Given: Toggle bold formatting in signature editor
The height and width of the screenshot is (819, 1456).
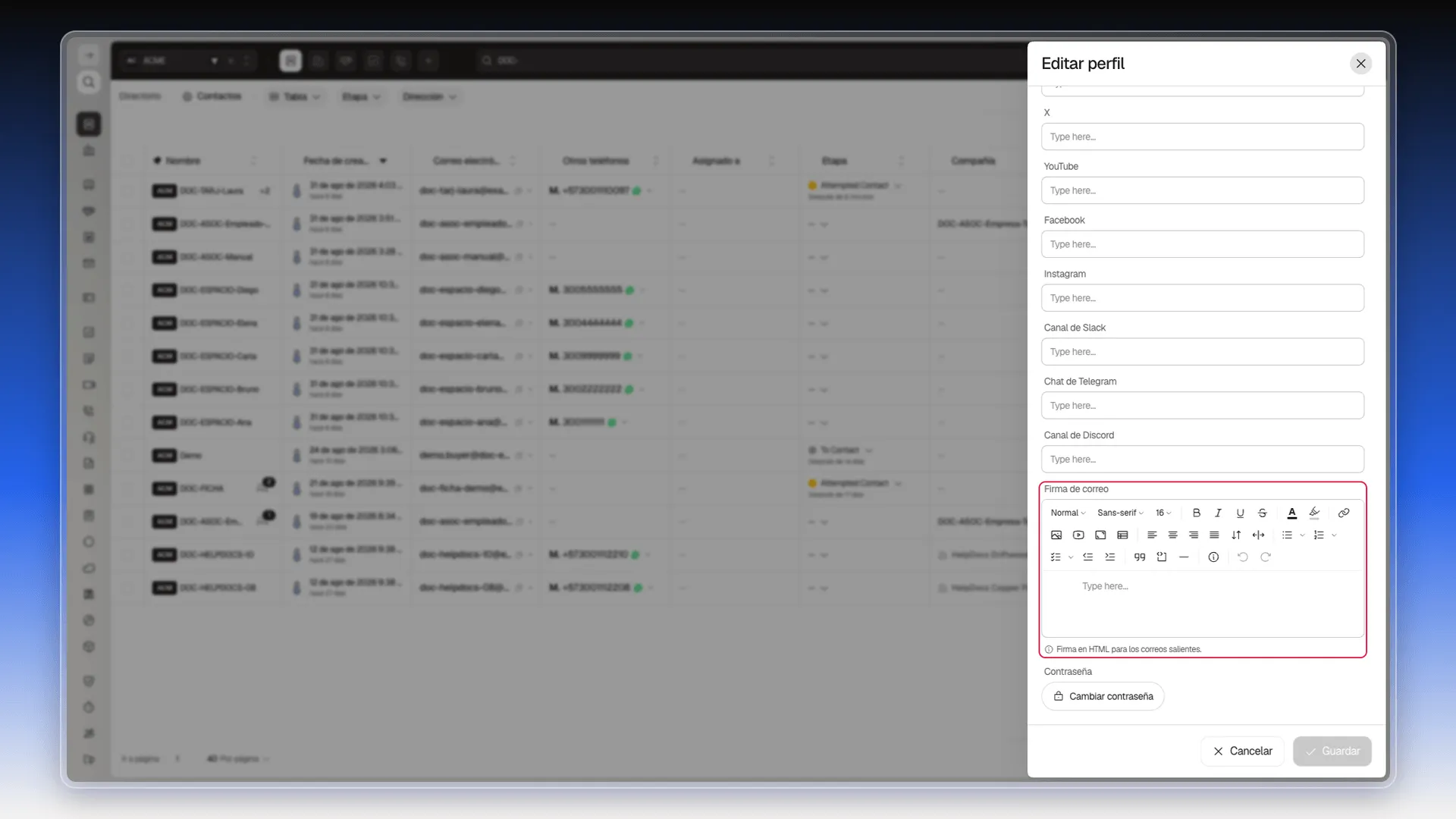Looking at the screenshot, I should pos(1197,513).
